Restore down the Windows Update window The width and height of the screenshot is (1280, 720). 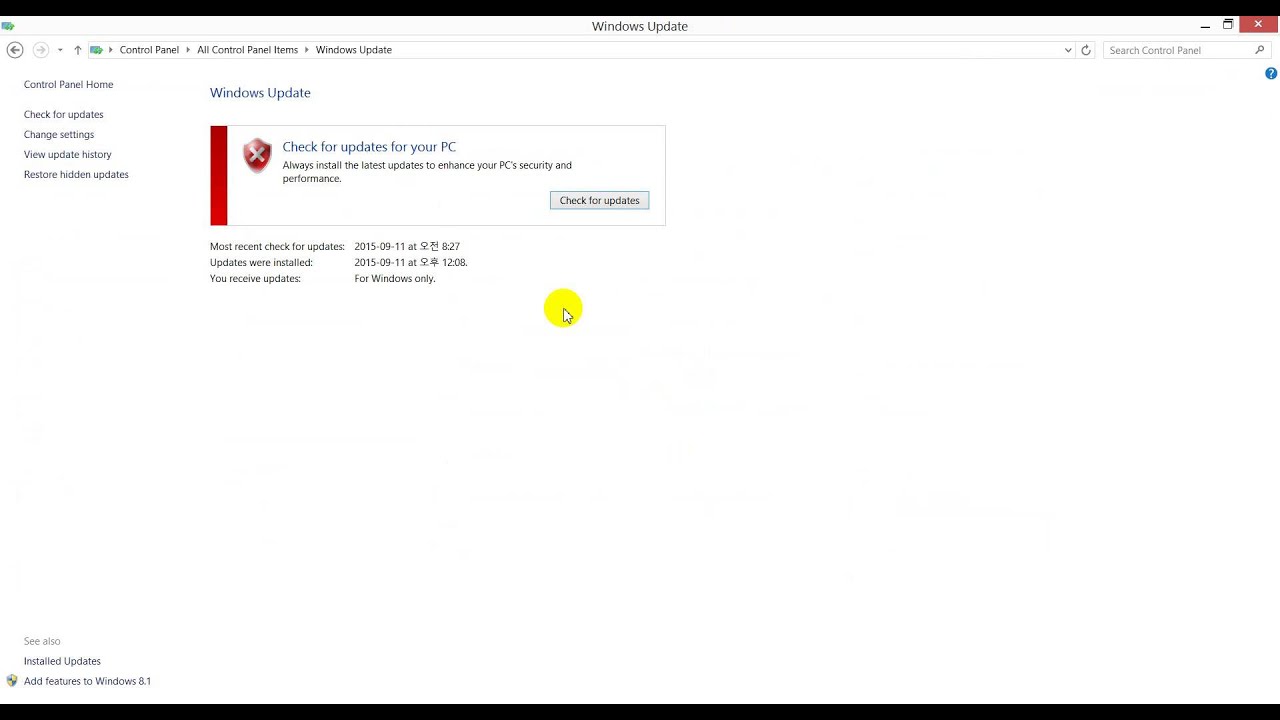tap(1228, 25)
